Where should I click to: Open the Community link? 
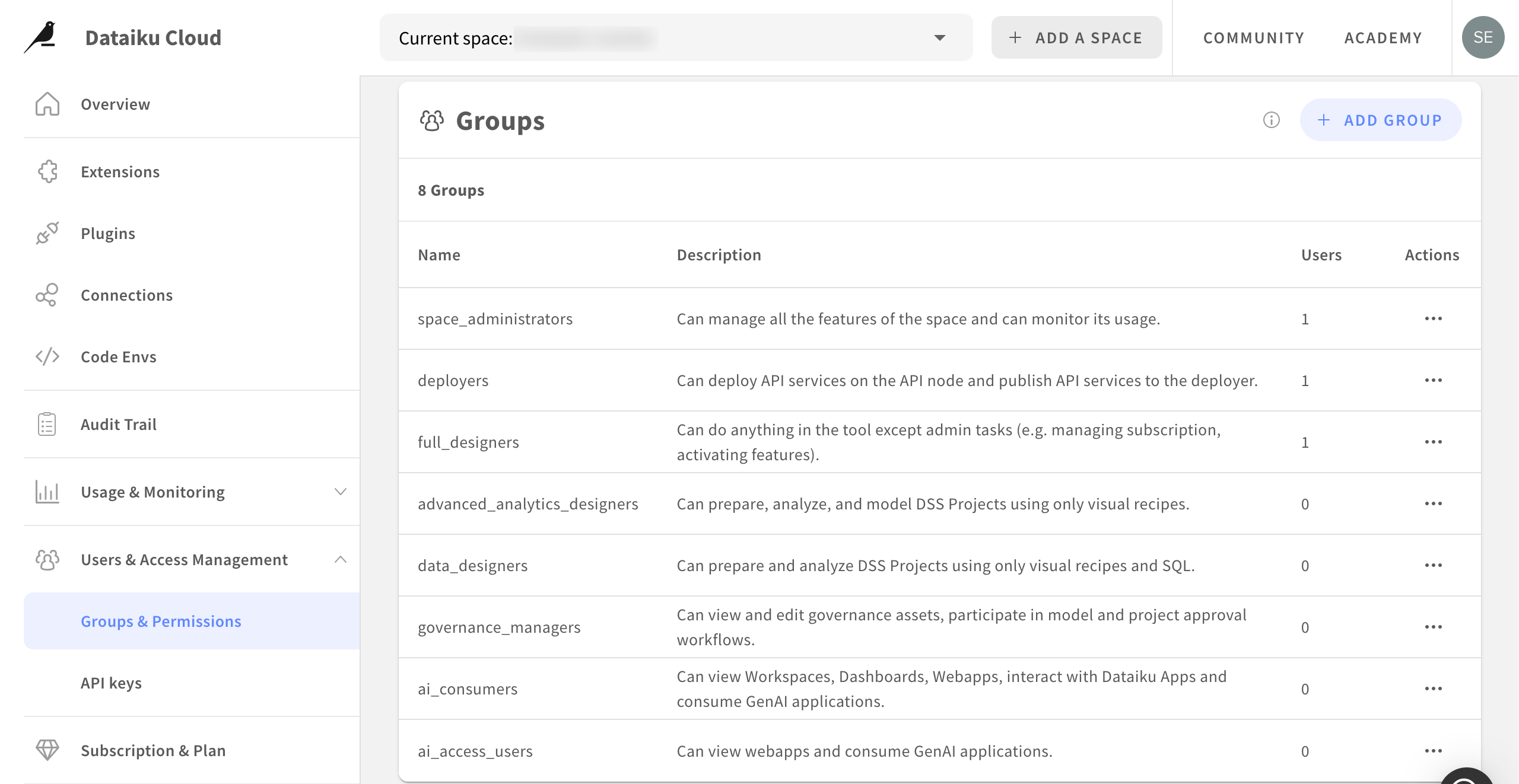click(1254, 38)
